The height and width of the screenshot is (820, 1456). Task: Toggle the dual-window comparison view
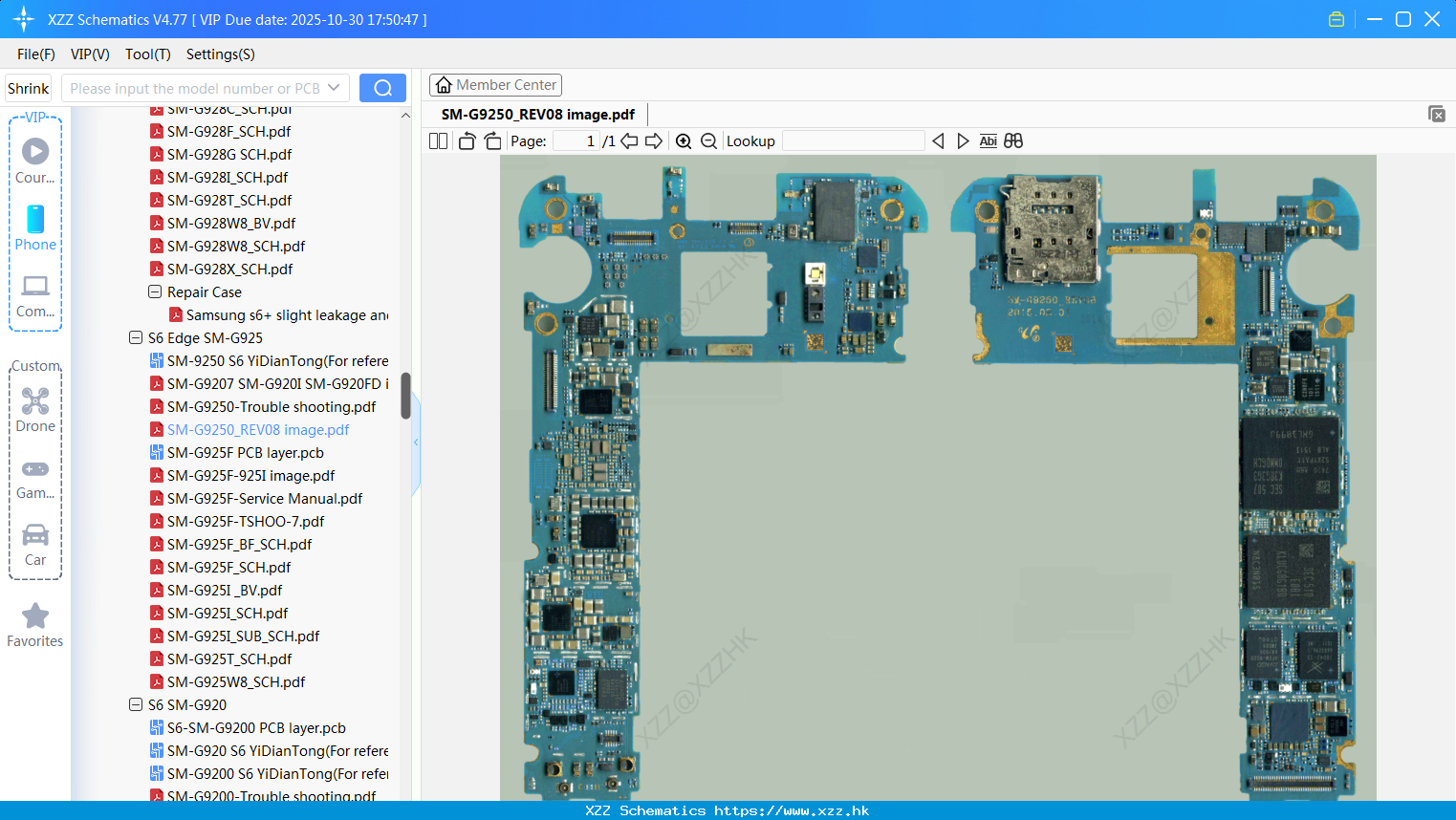click(x=1012, y=140)
